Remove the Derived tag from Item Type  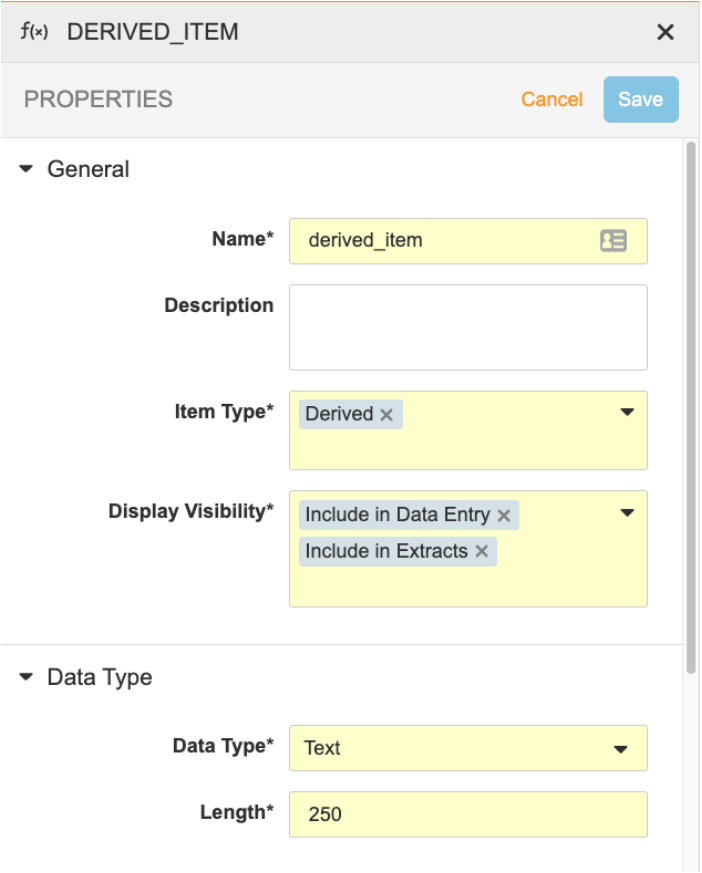click(387, 415)
